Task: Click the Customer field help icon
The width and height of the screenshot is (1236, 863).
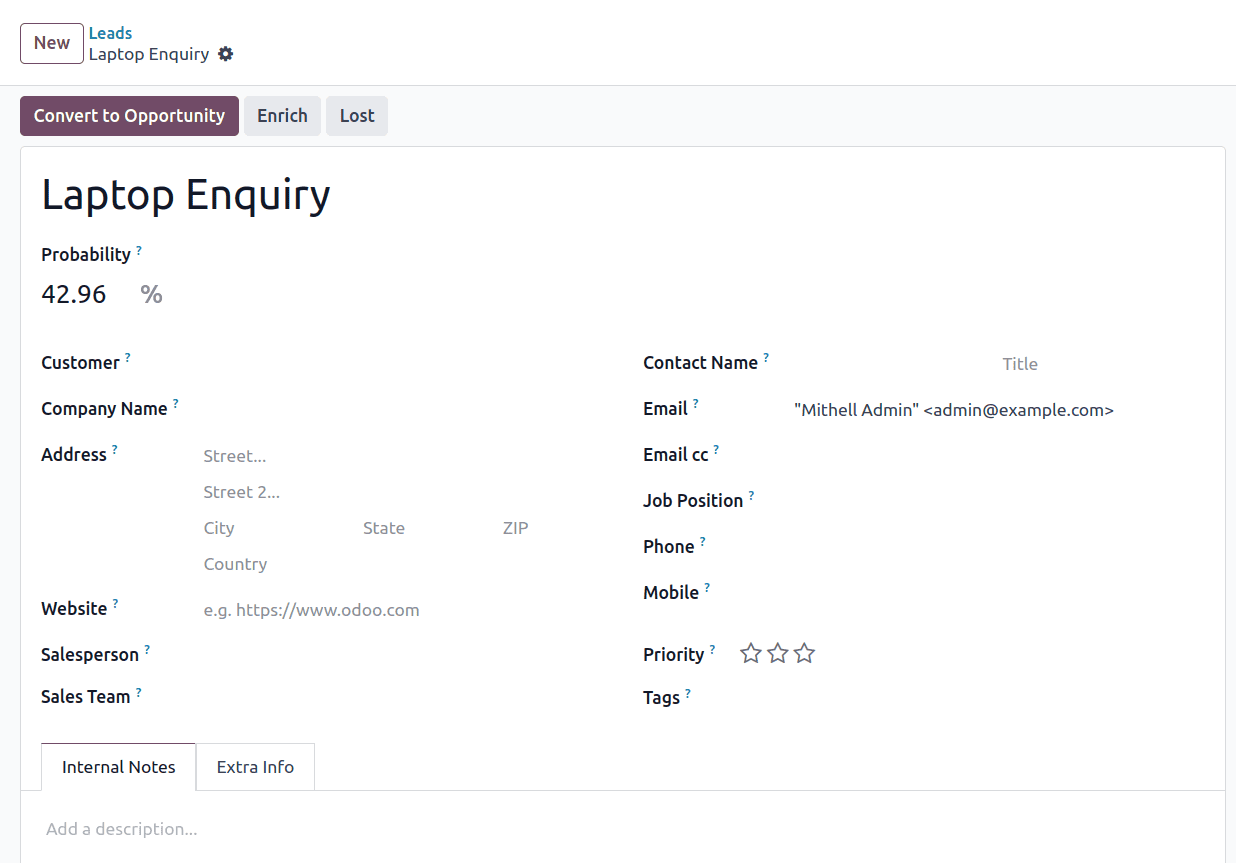Action: pos(128,356)
